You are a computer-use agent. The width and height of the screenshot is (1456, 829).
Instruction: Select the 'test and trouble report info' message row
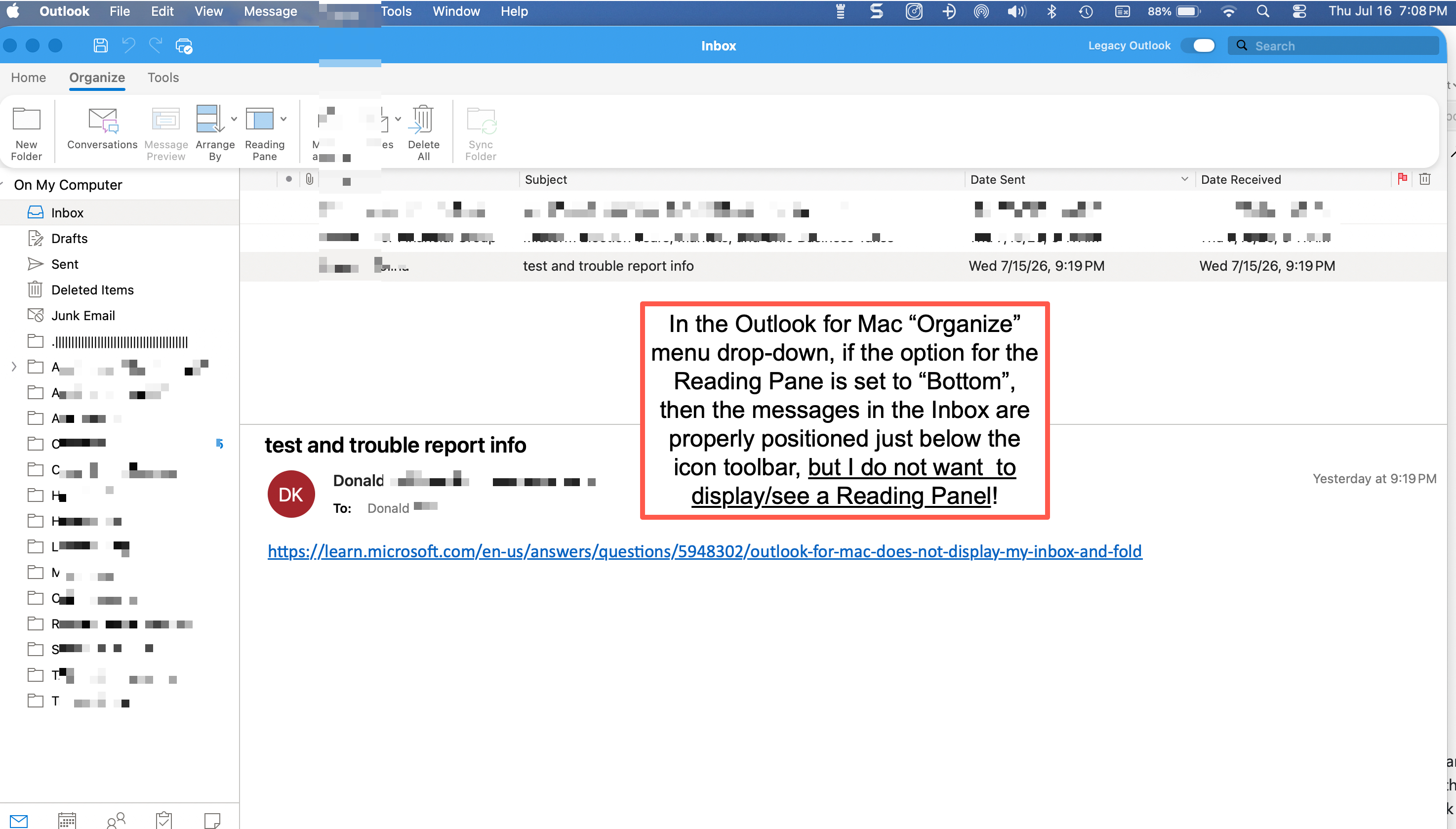(x=843, y=266)
